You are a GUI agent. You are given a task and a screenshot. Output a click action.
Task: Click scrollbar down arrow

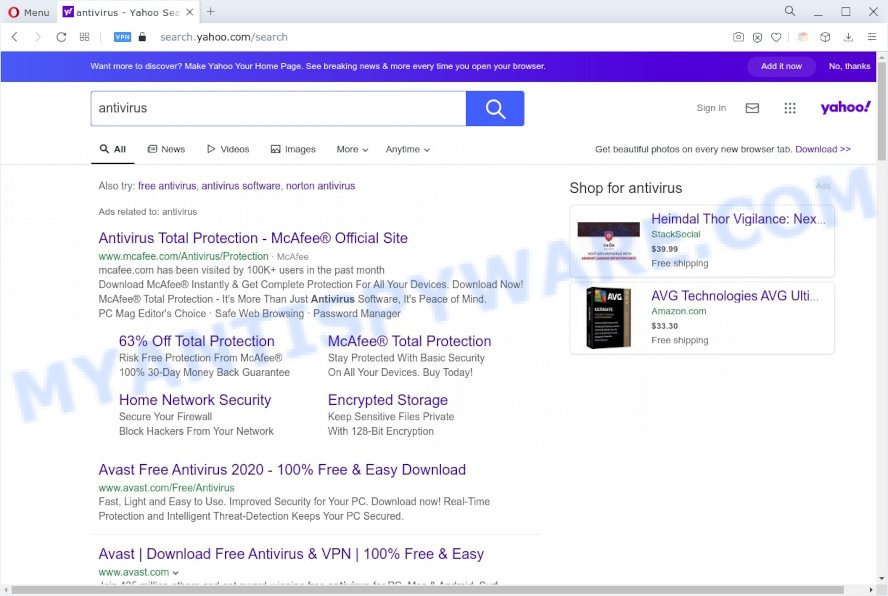[x=882, y=579]
